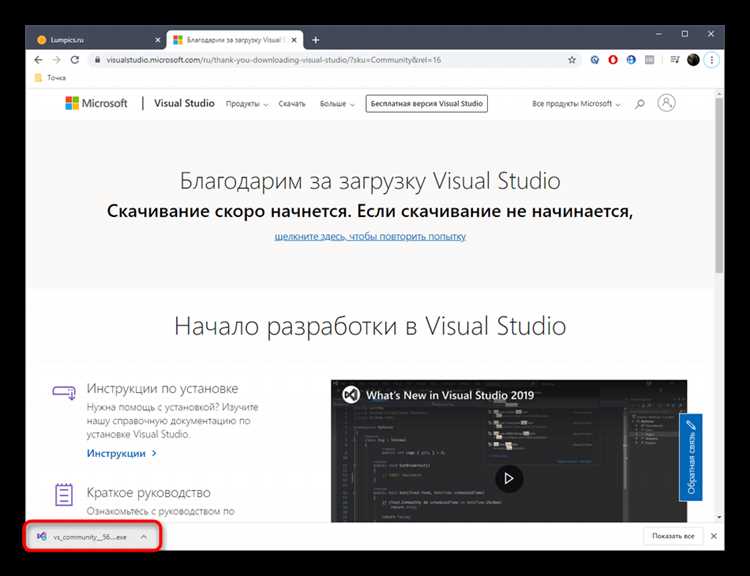The width and height of the screenshot is (750, 576).
Task: Go back using the browser back arrow
Action: [38, 60]
